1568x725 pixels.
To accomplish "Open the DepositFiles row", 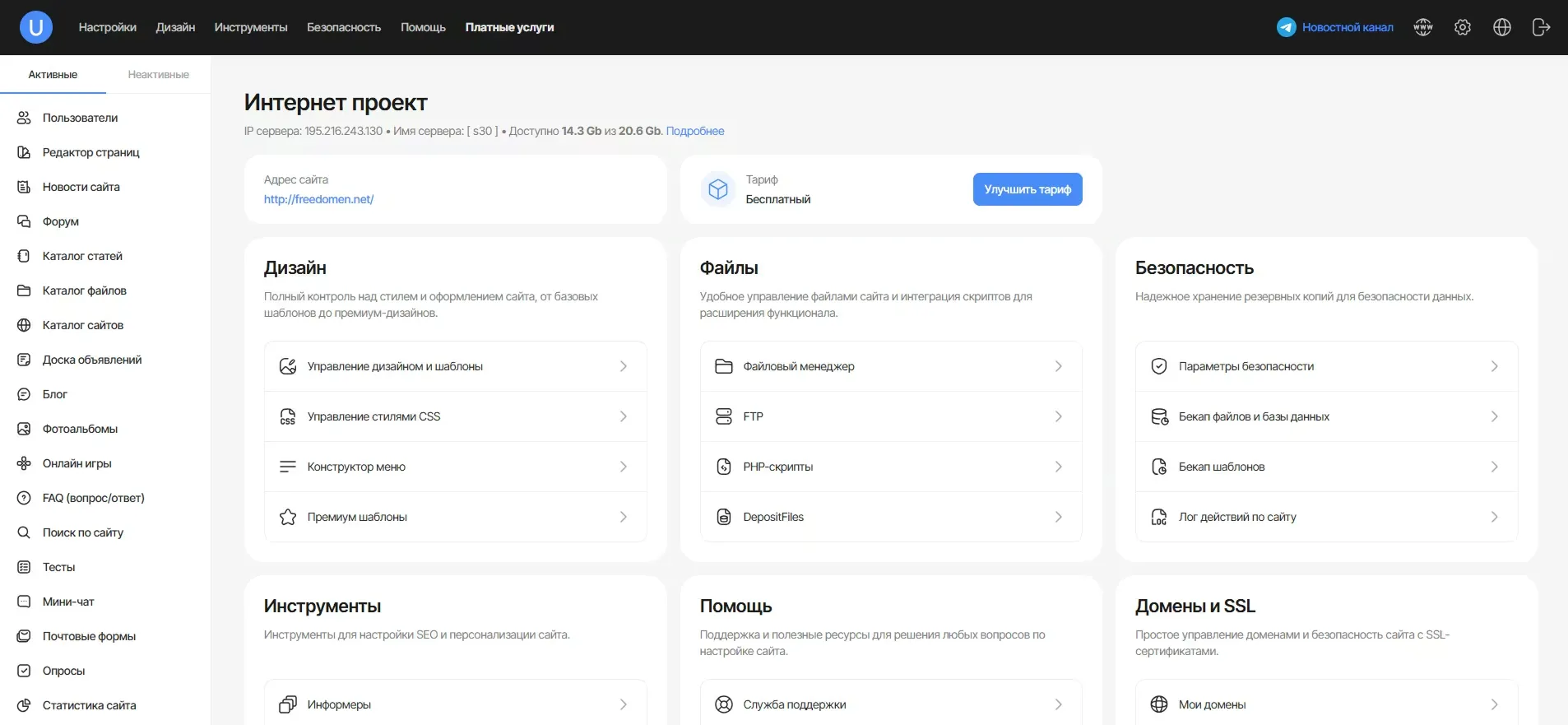I will pyautogui.click(x=891, y=517).
